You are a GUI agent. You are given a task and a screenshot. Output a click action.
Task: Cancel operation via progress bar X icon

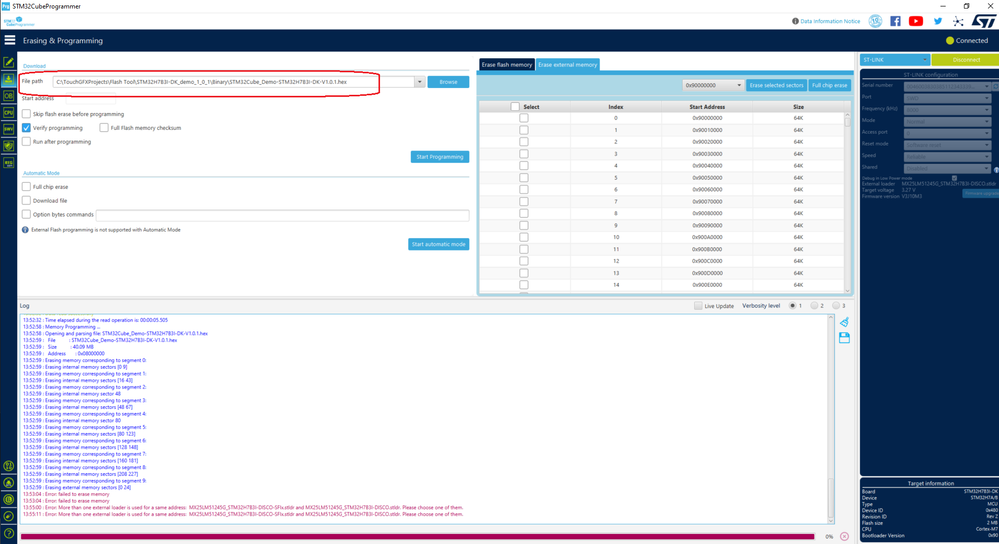(x=844, y=536)
